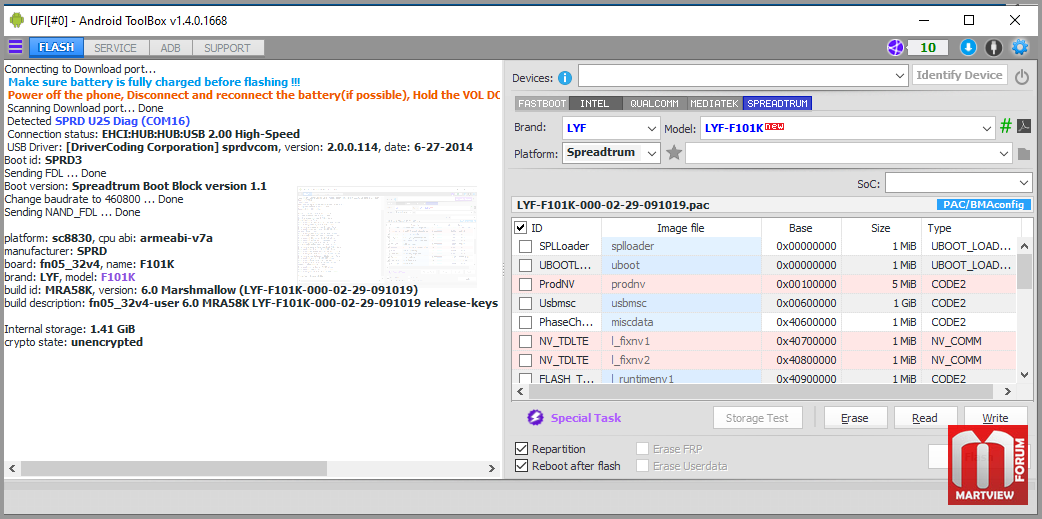
Task: Click the favorite star icon by Platform
Action: click(x=674, y=153)
